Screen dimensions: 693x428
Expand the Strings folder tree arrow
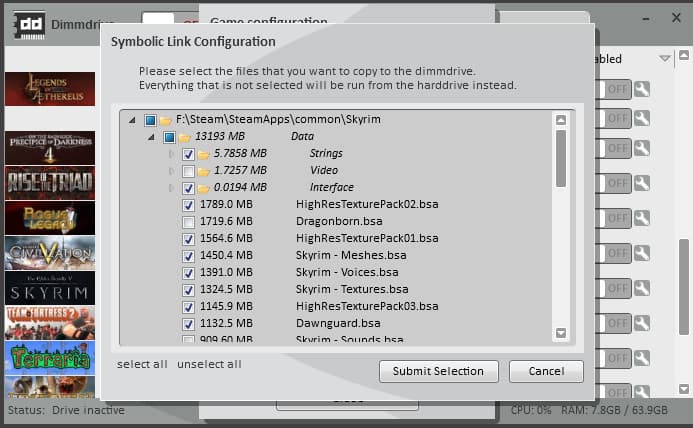coord(171,154)
